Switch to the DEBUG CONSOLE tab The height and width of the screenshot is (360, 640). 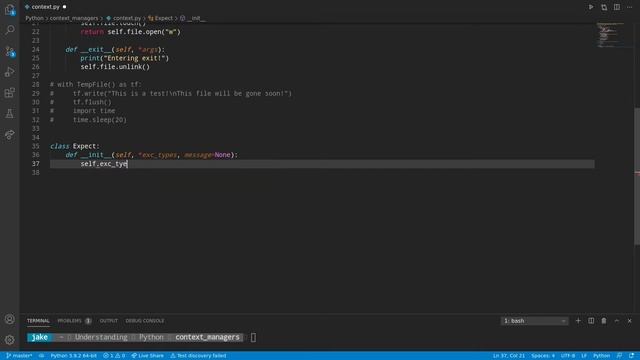click(x=145, y=321)
